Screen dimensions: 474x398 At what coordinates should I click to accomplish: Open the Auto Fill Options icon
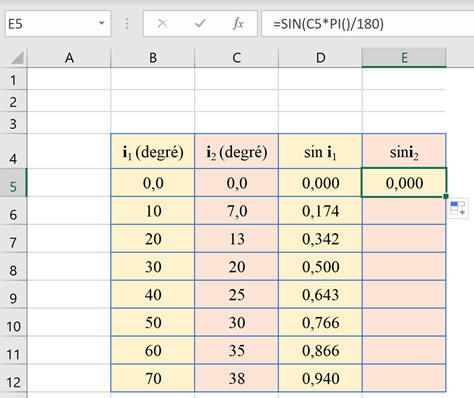pos(458,208)
